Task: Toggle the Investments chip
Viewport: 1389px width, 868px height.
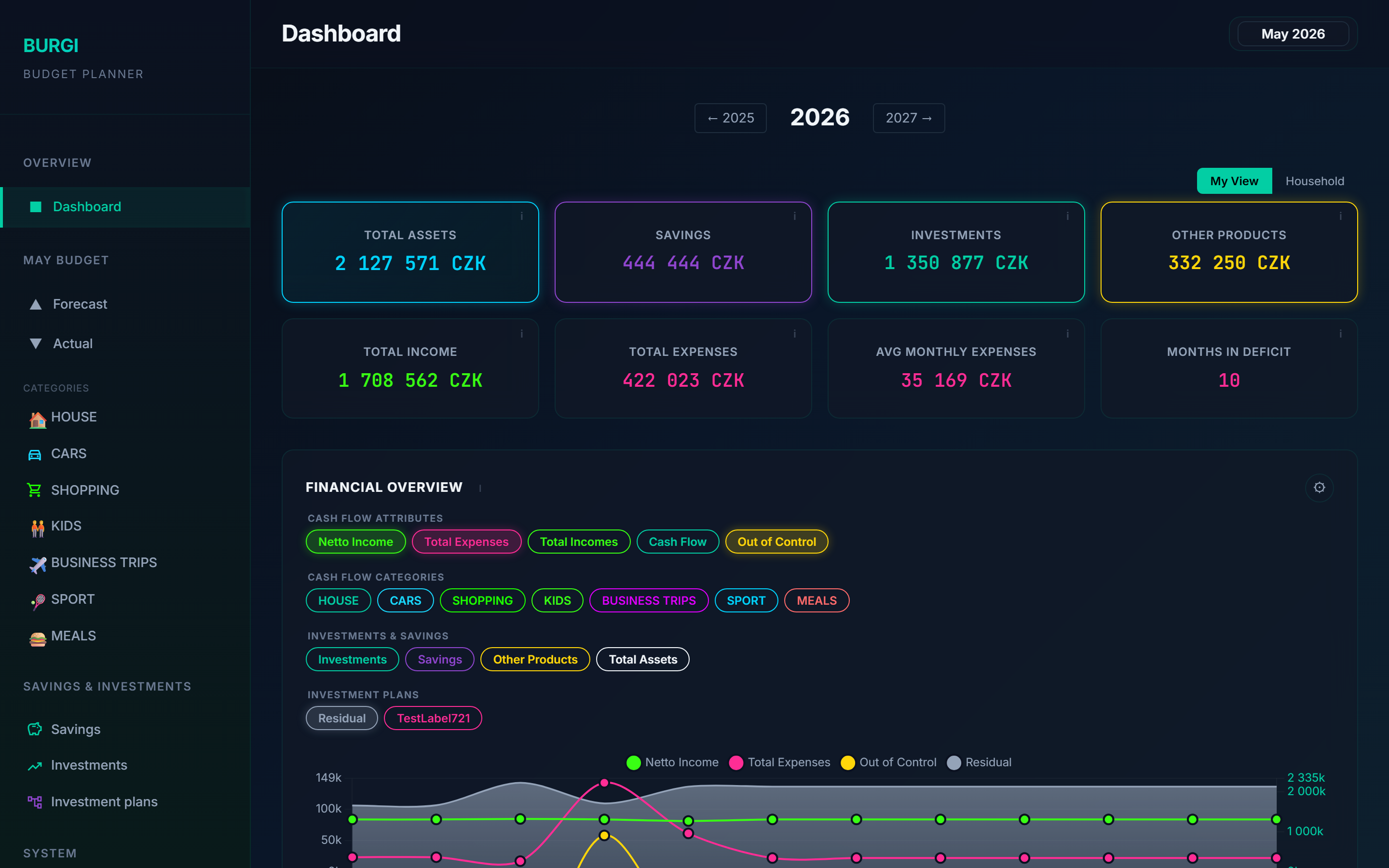Action: click(353, 659)
